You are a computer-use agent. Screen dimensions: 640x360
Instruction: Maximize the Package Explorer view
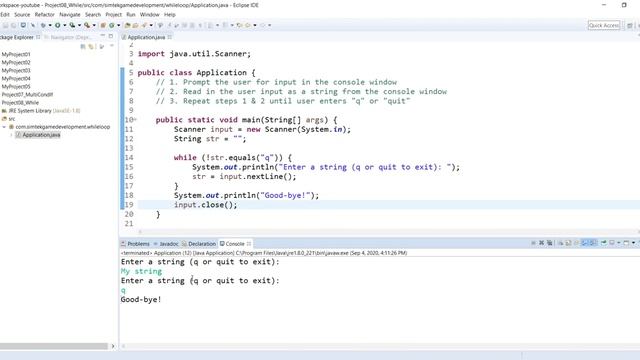[111, 36]
